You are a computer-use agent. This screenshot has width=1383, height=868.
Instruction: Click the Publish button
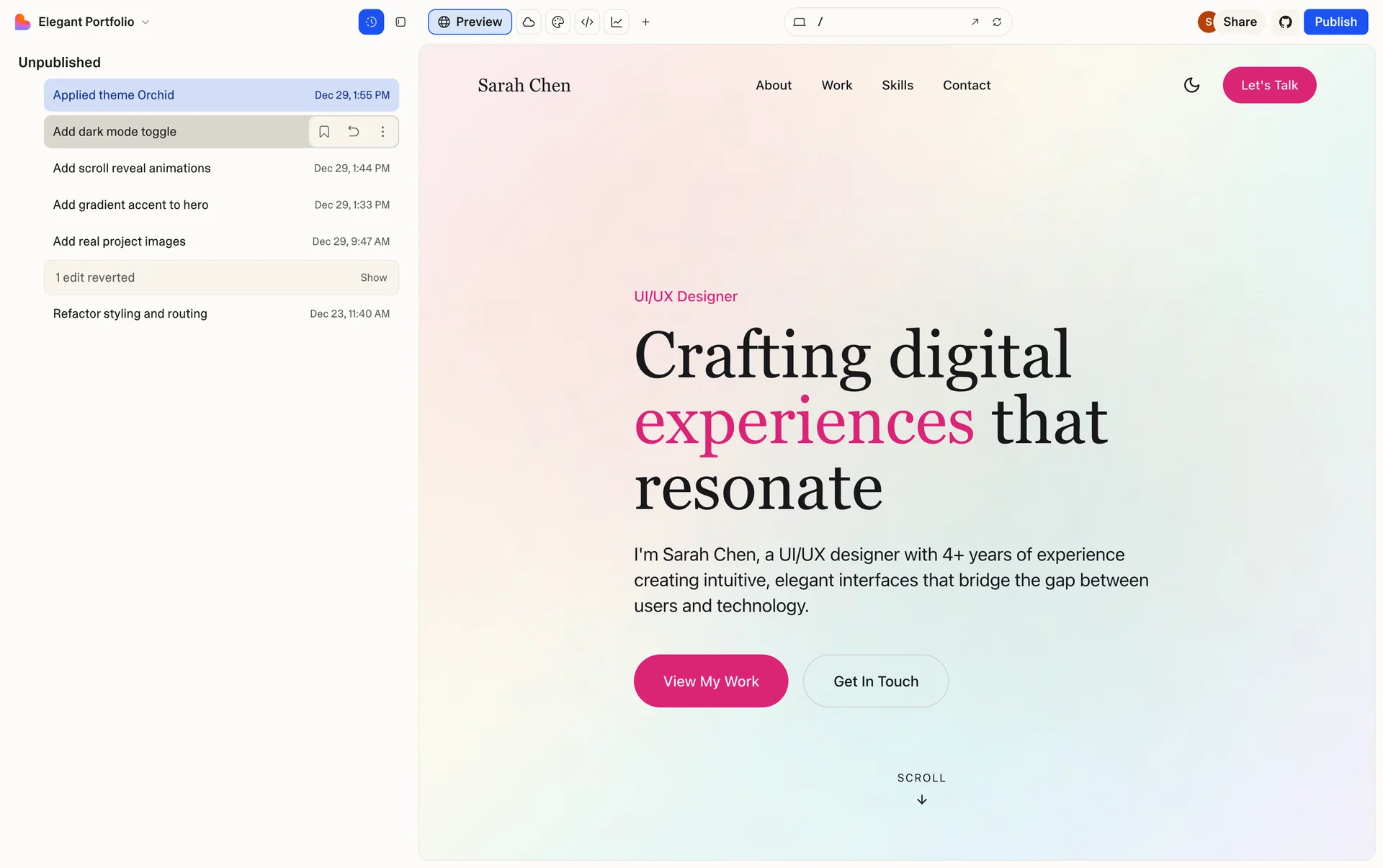click(1335, 22)
